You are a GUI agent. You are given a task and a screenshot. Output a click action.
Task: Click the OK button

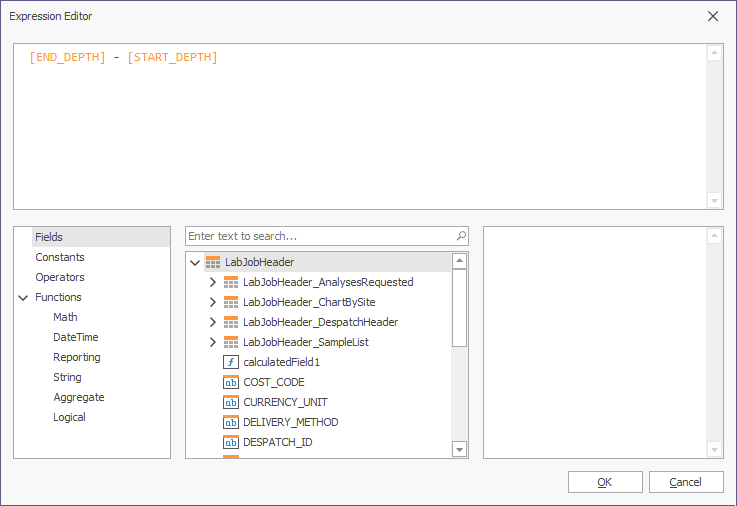pos(605,482)
